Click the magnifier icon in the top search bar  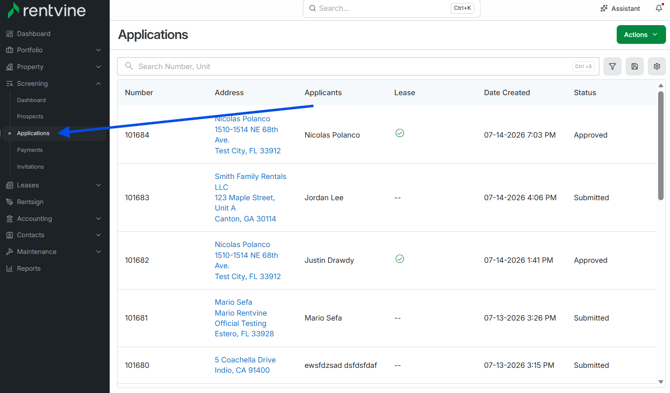click(312, 8)
